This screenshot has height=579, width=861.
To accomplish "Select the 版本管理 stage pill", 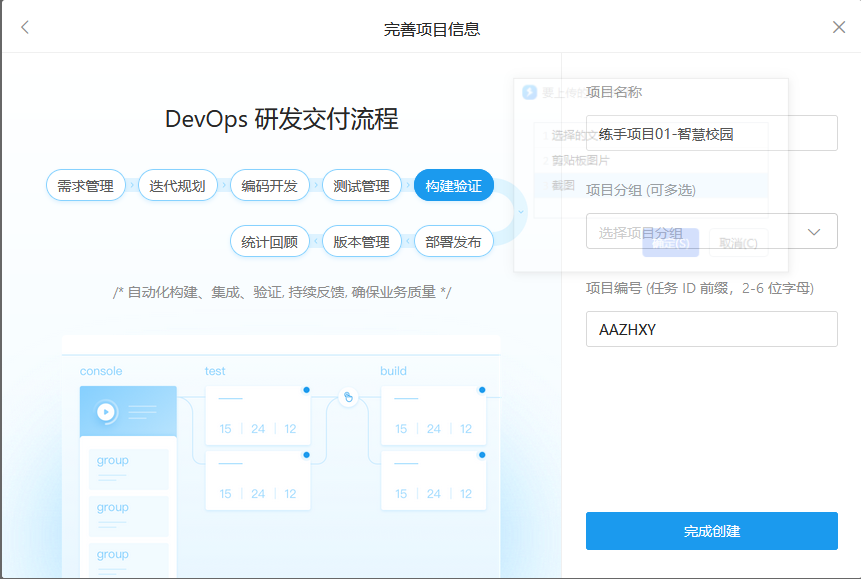I will click(x=361, y=242).
